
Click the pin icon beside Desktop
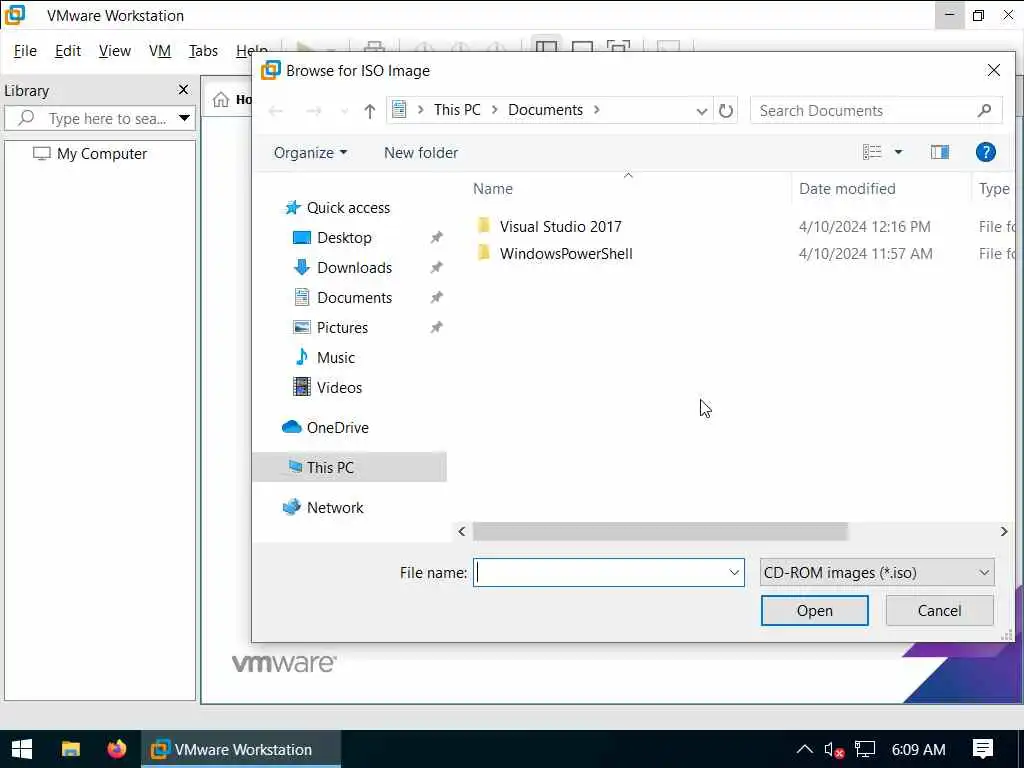click(436, 238)
